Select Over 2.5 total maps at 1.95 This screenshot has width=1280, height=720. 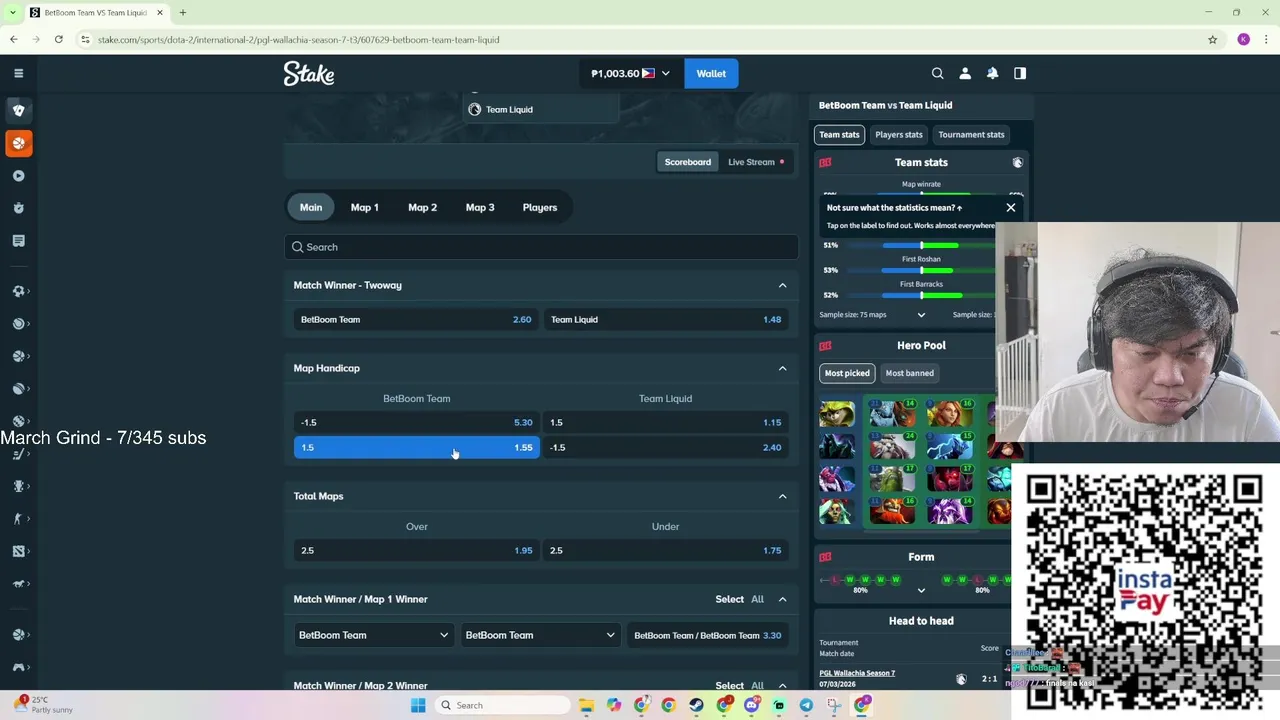pos(417,550)
